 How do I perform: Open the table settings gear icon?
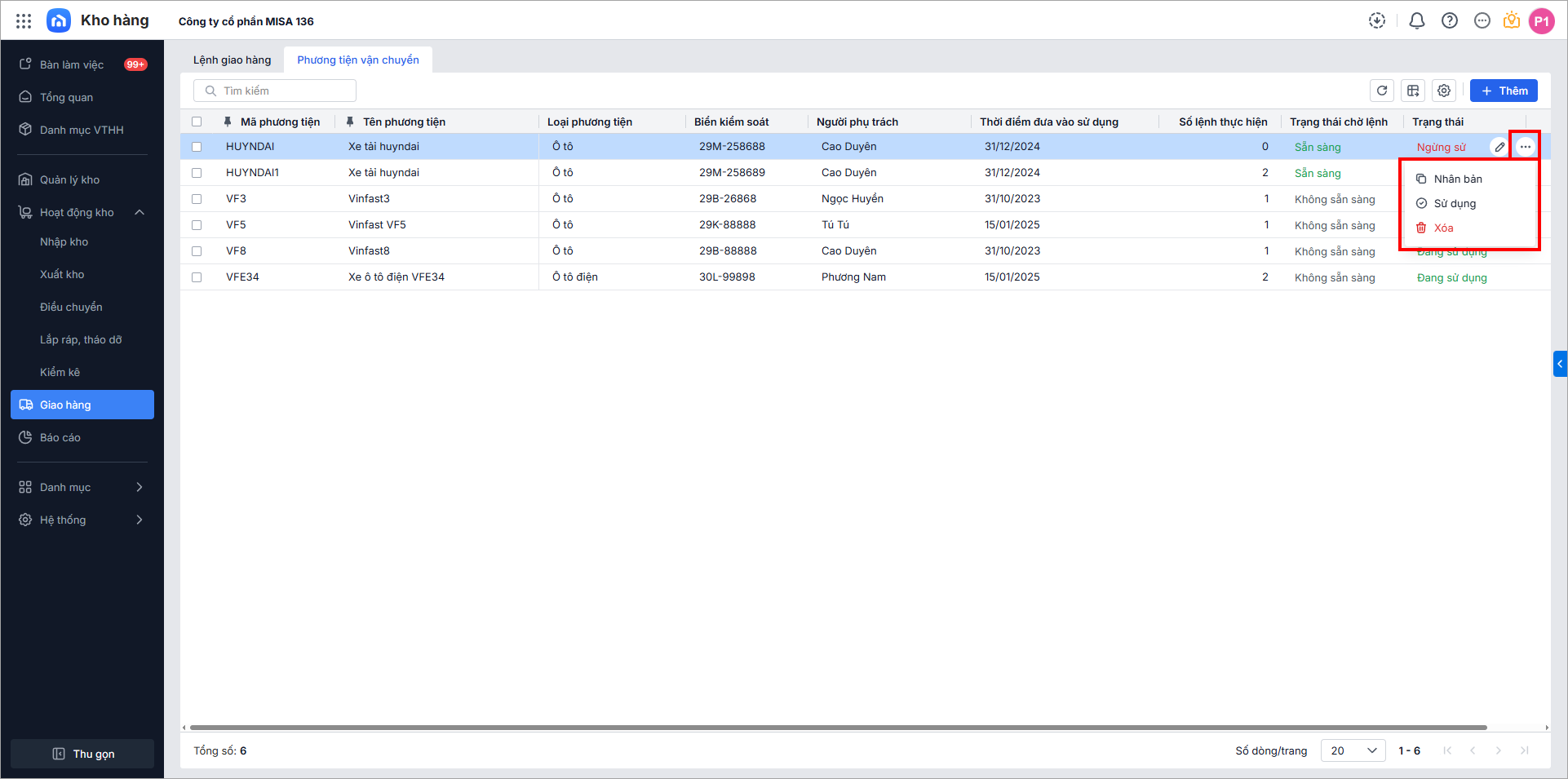point(1444,91)
